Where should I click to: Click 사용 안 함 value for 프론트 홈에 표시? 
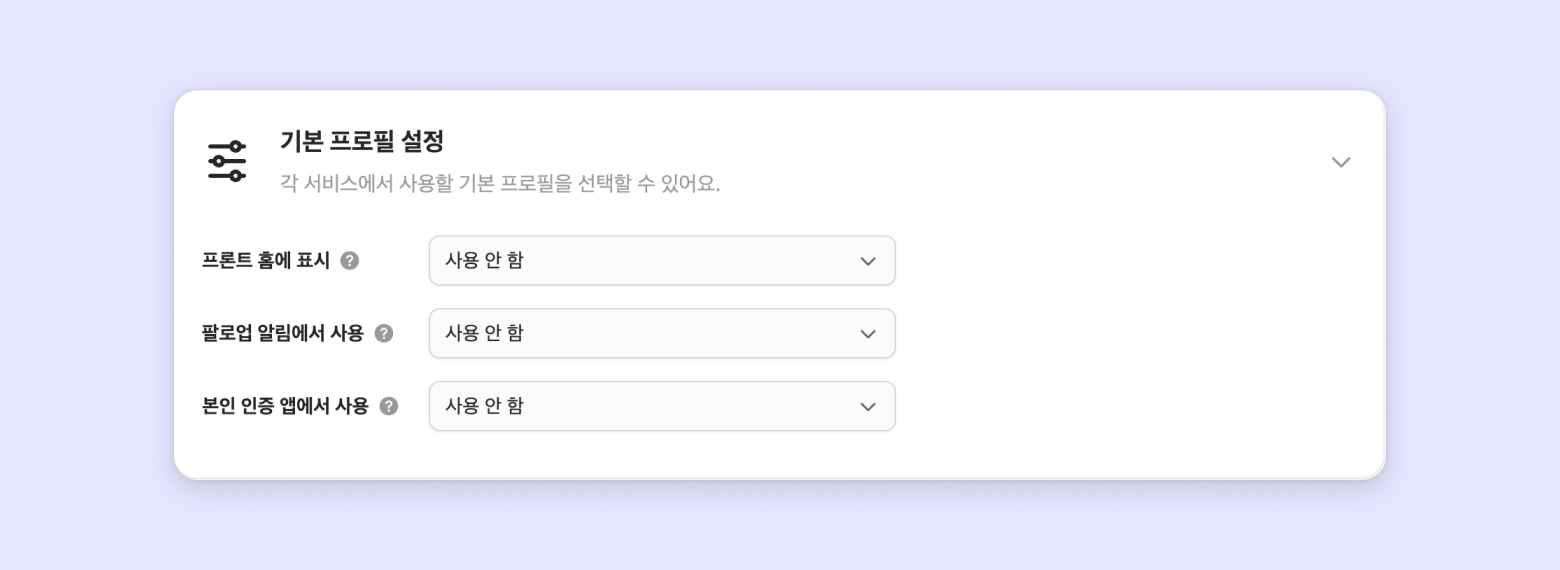(x=484, y=261)
